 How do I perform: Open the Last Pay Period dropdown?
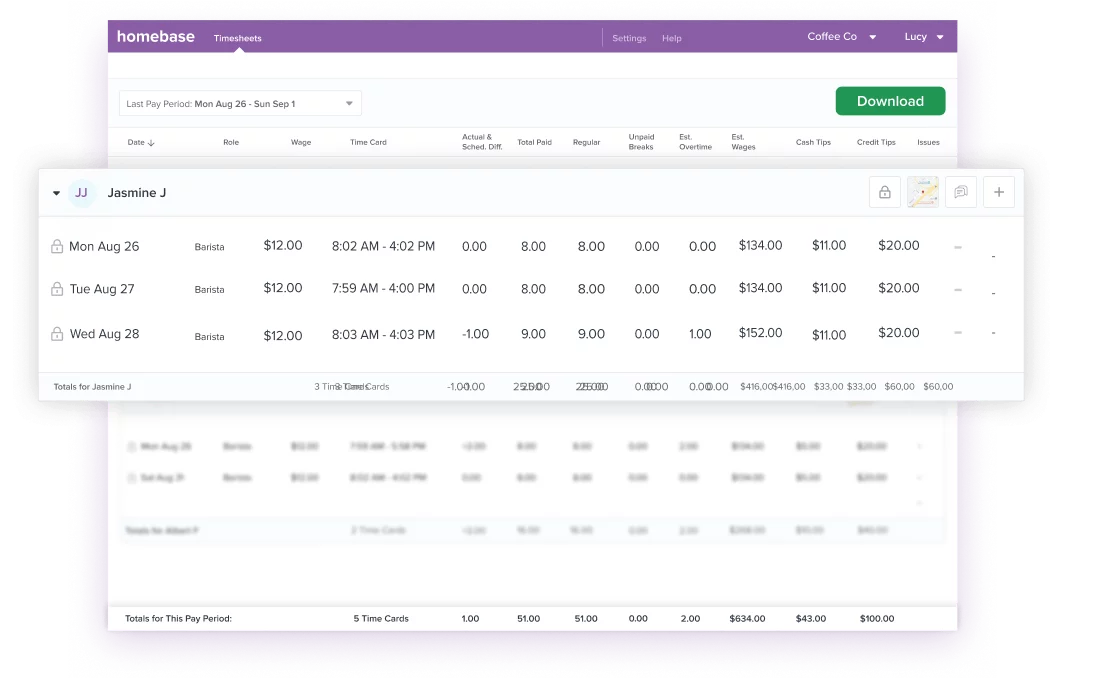[x=240, y=103]
